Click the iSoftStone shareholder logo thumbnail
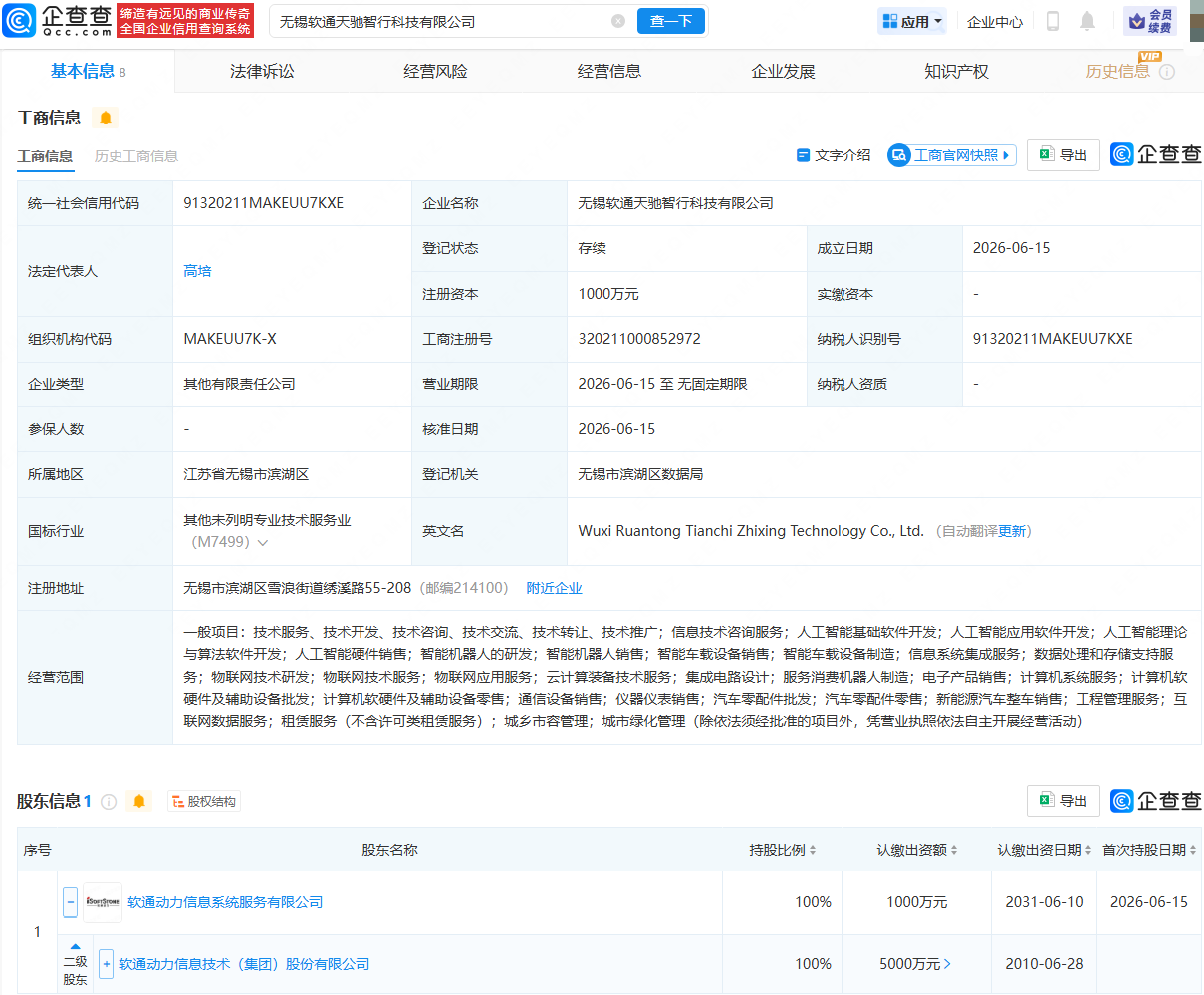 [x=103, y=902]
